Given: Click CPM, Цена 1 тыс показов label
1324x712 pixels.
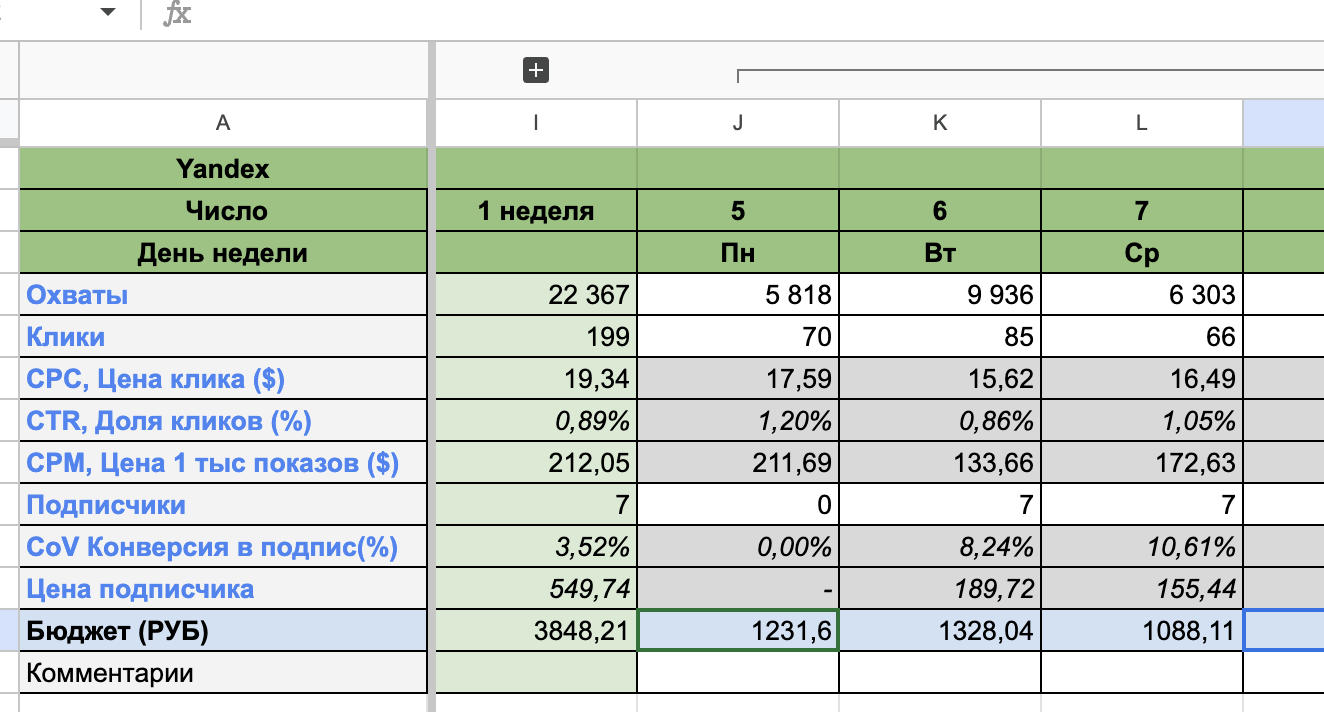Looking at the screenshot, I should tap(223, 463).
